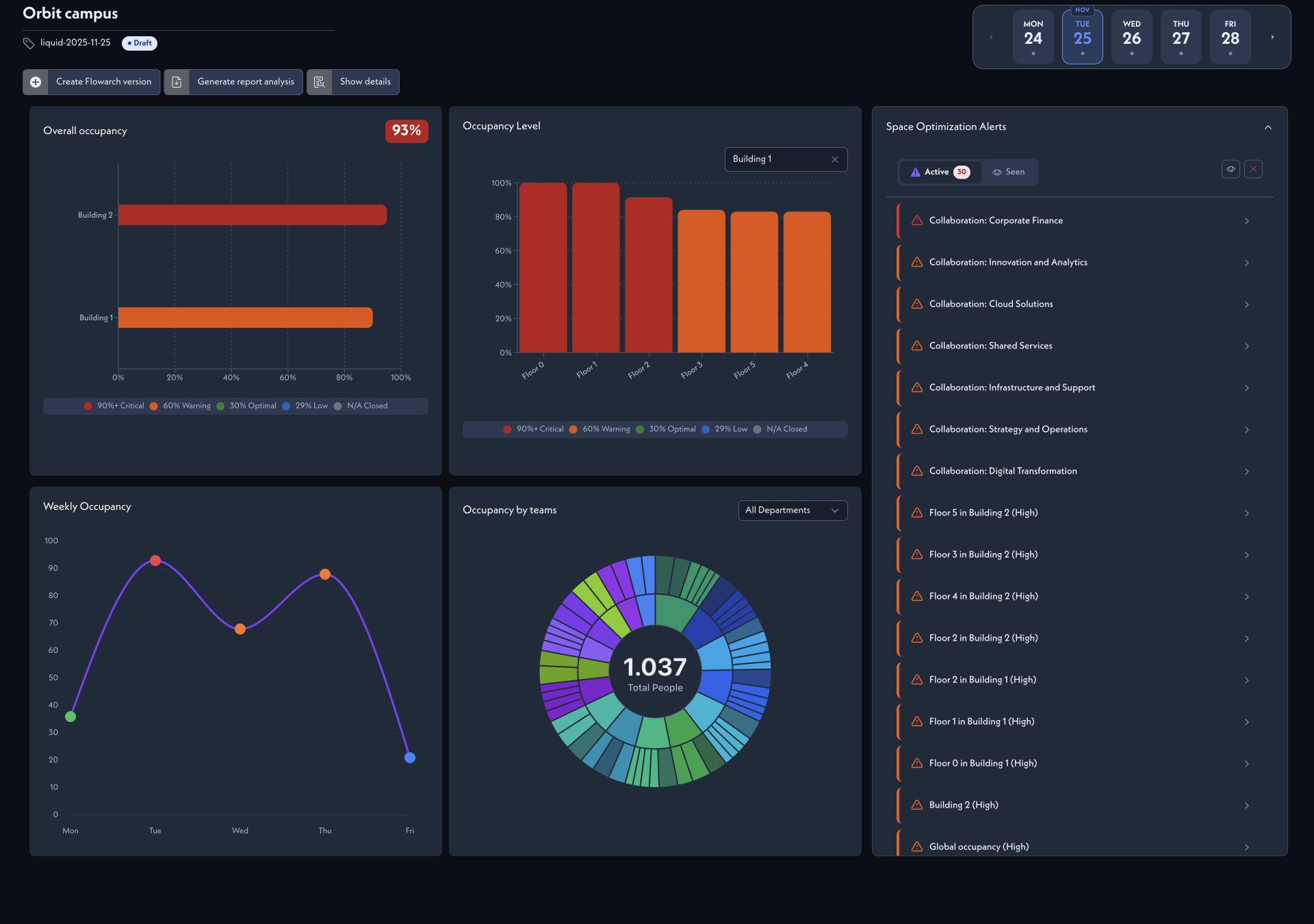The image size is (1314, 924).
Task: Click the Create Flowarch version button
Action: click(x=91, y=82)
